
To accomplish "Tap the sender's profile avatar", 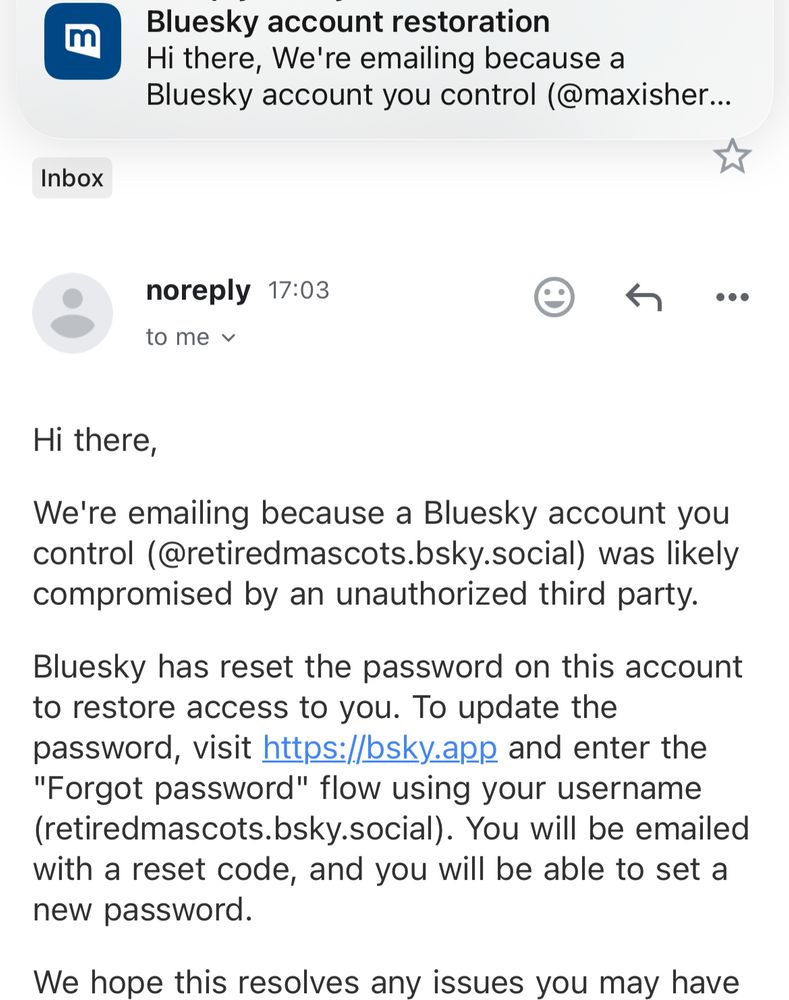I will [73, 313].
